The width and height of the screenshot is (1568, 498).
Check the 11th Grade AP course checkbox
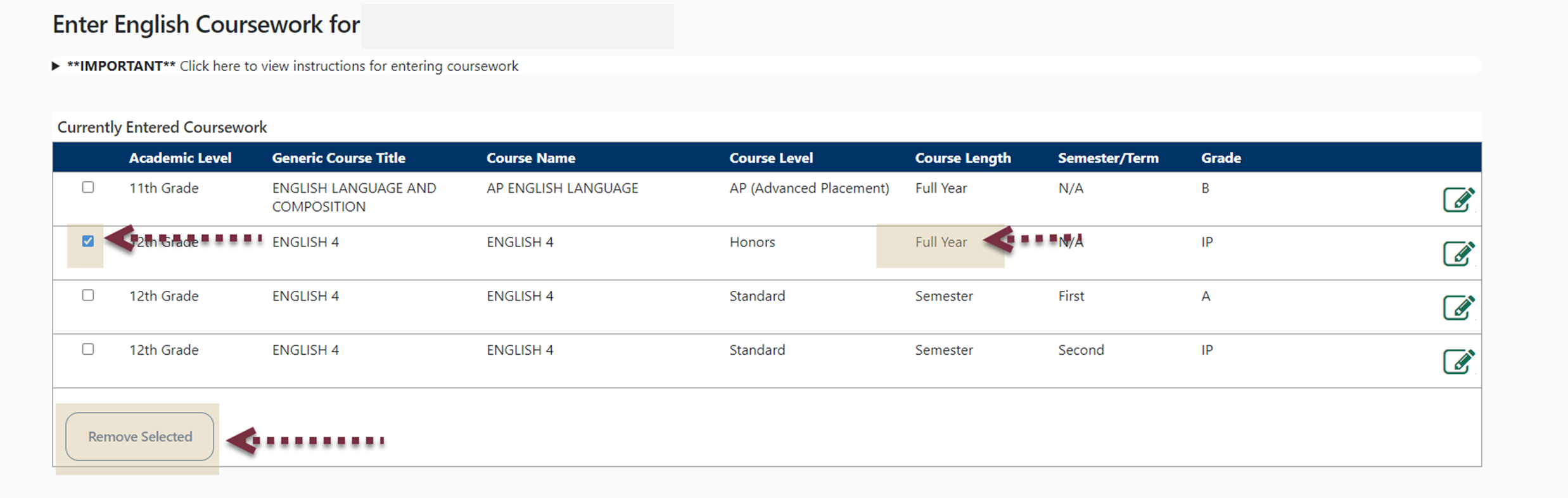tap(88, 188)
